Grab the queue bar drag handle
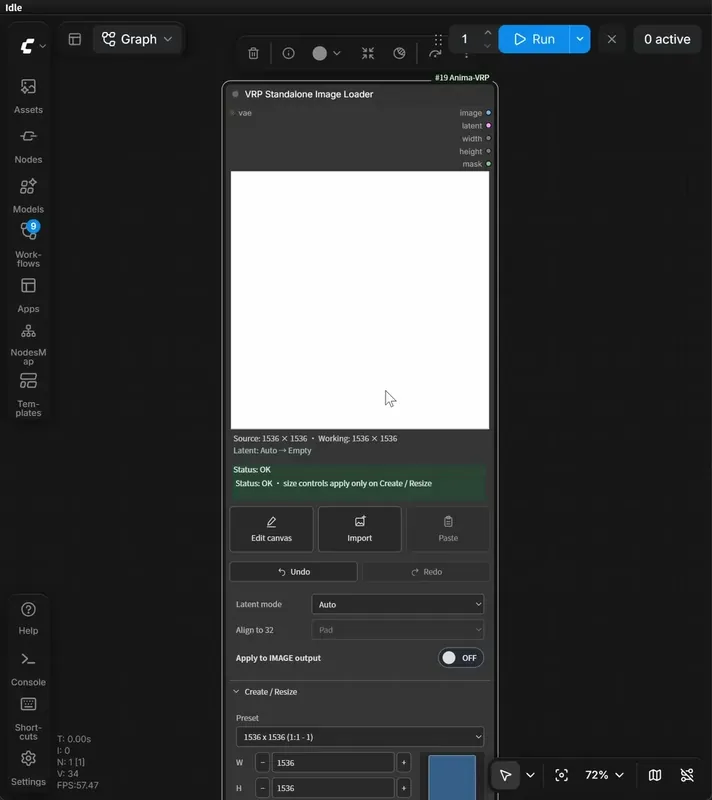 (438, 39)
